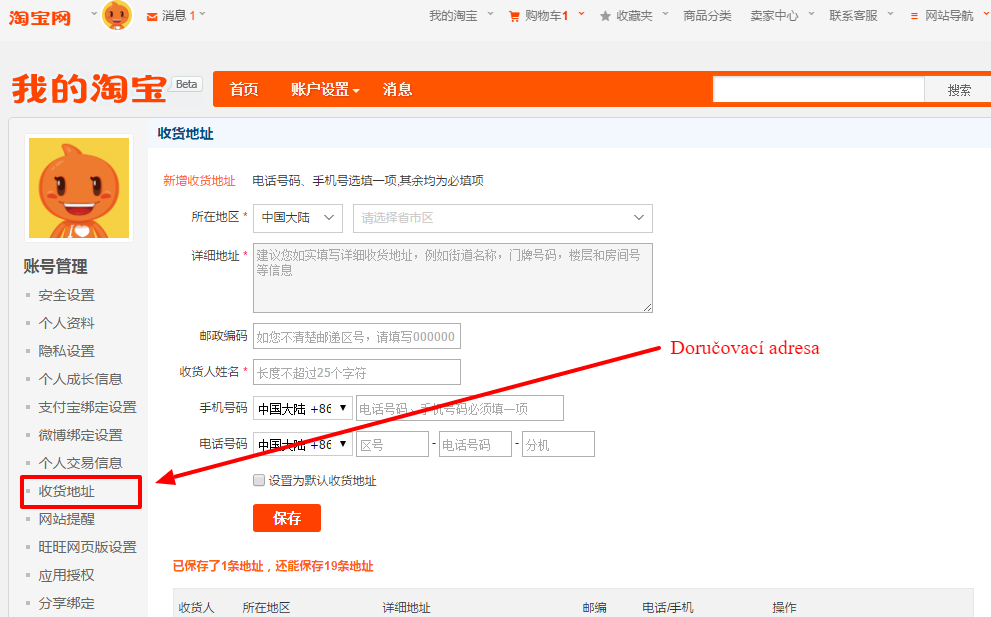Focus the 详细地址 text area
The image size is (991, 617).
point(452,278)
